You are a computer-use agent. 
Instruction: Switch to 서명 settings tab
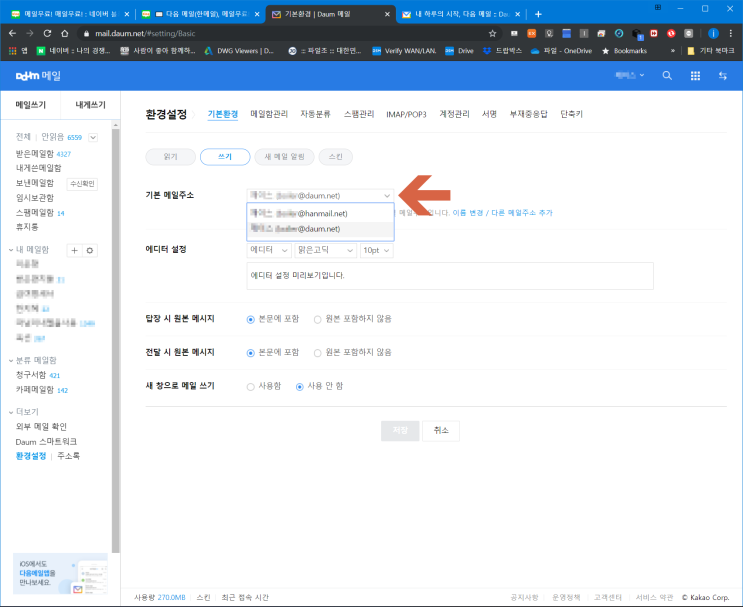tap(489, 114)
